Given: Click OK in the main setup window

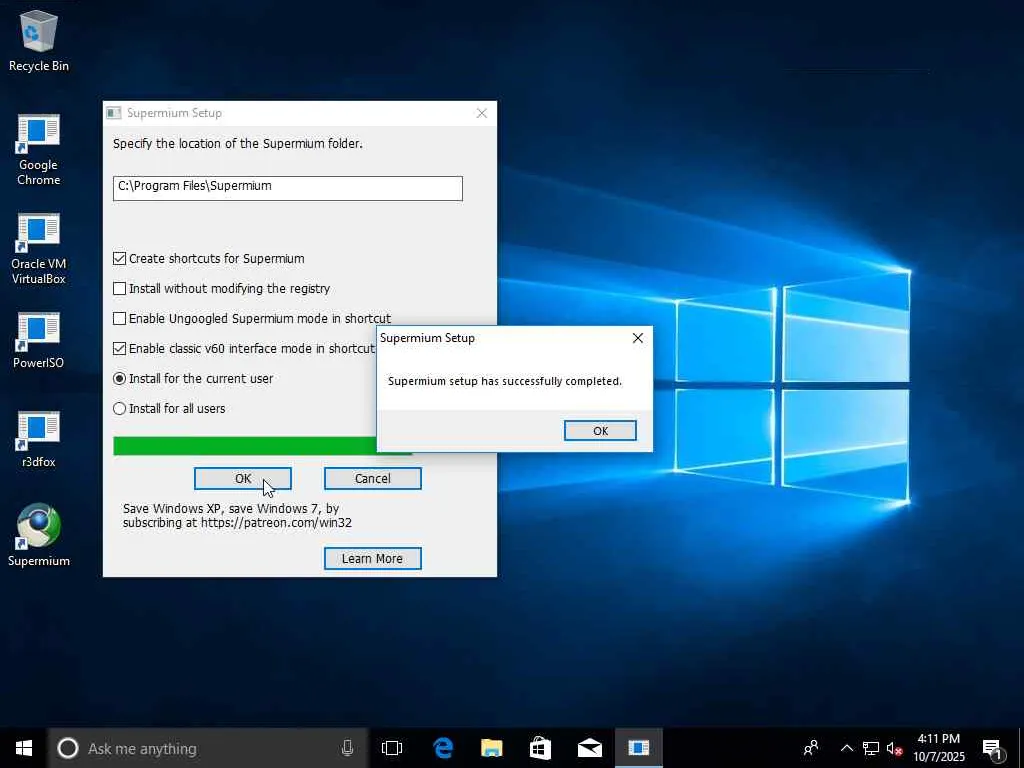Looking at the screenshot, I should click(243, 478).
